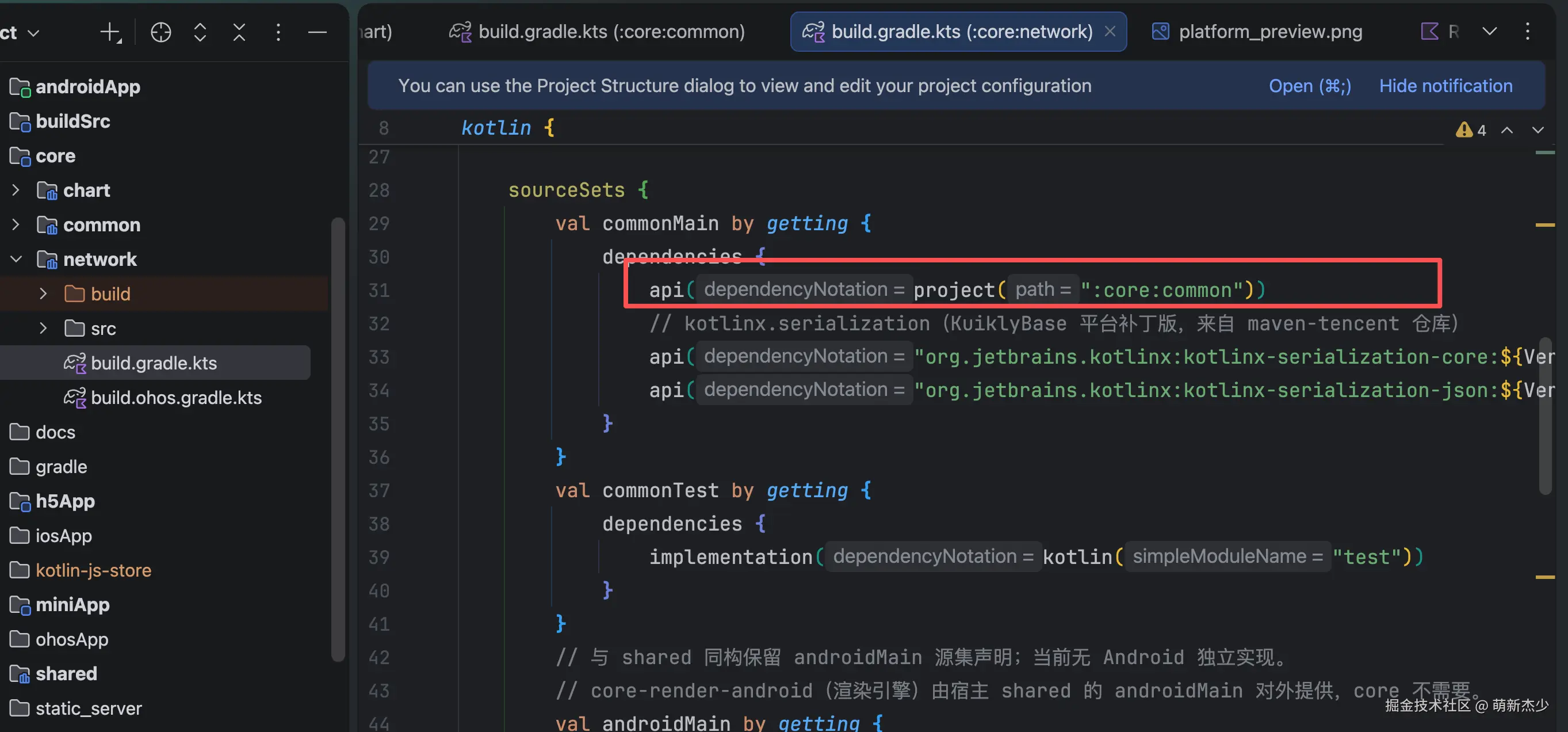
Task: Select kotlin-js-store folder
Action: pyautogui.click(x=81, y=571)
